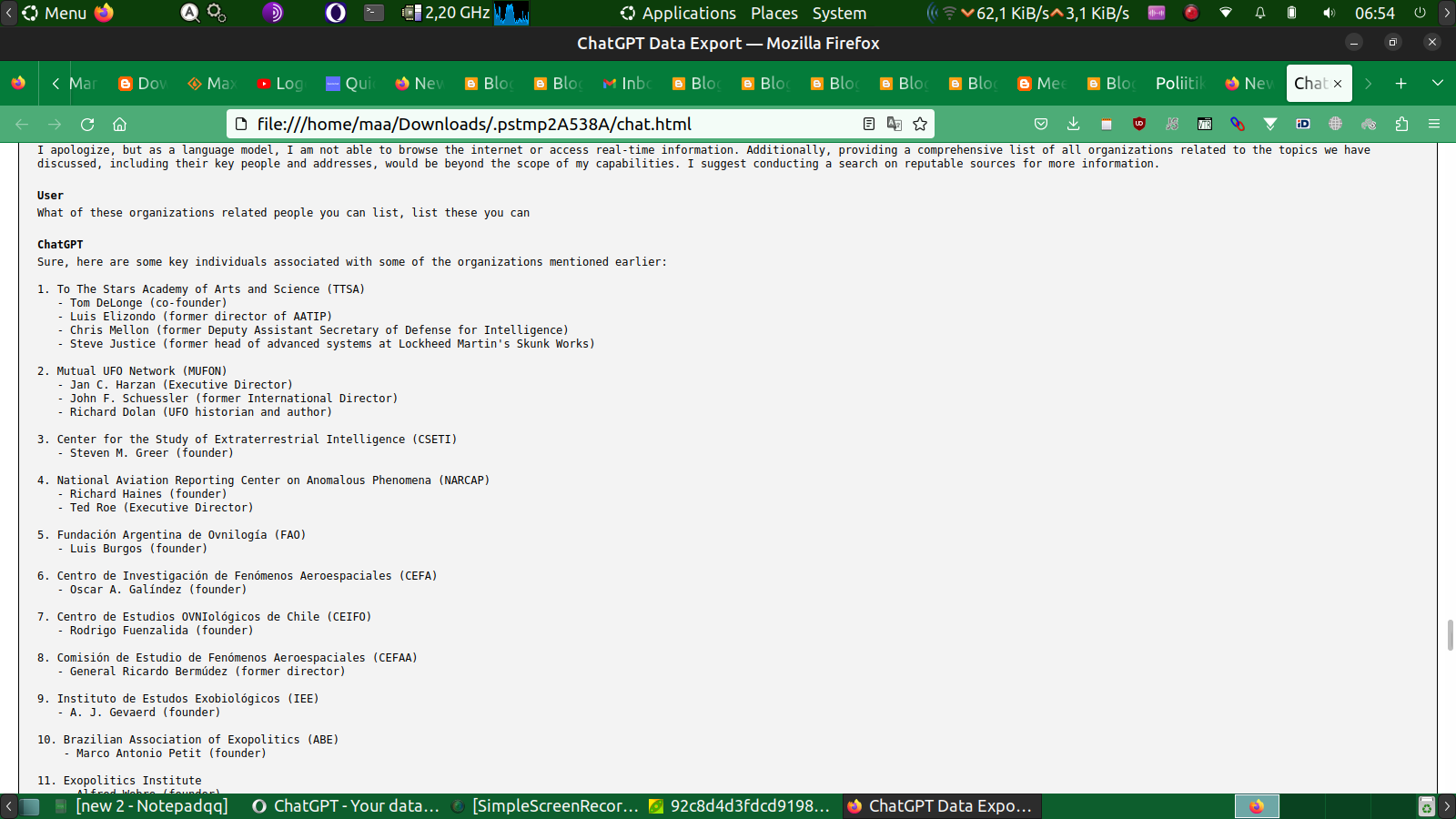Go to Firefox home page
The image size is (1456, 819).
click(x=119, y=124)
